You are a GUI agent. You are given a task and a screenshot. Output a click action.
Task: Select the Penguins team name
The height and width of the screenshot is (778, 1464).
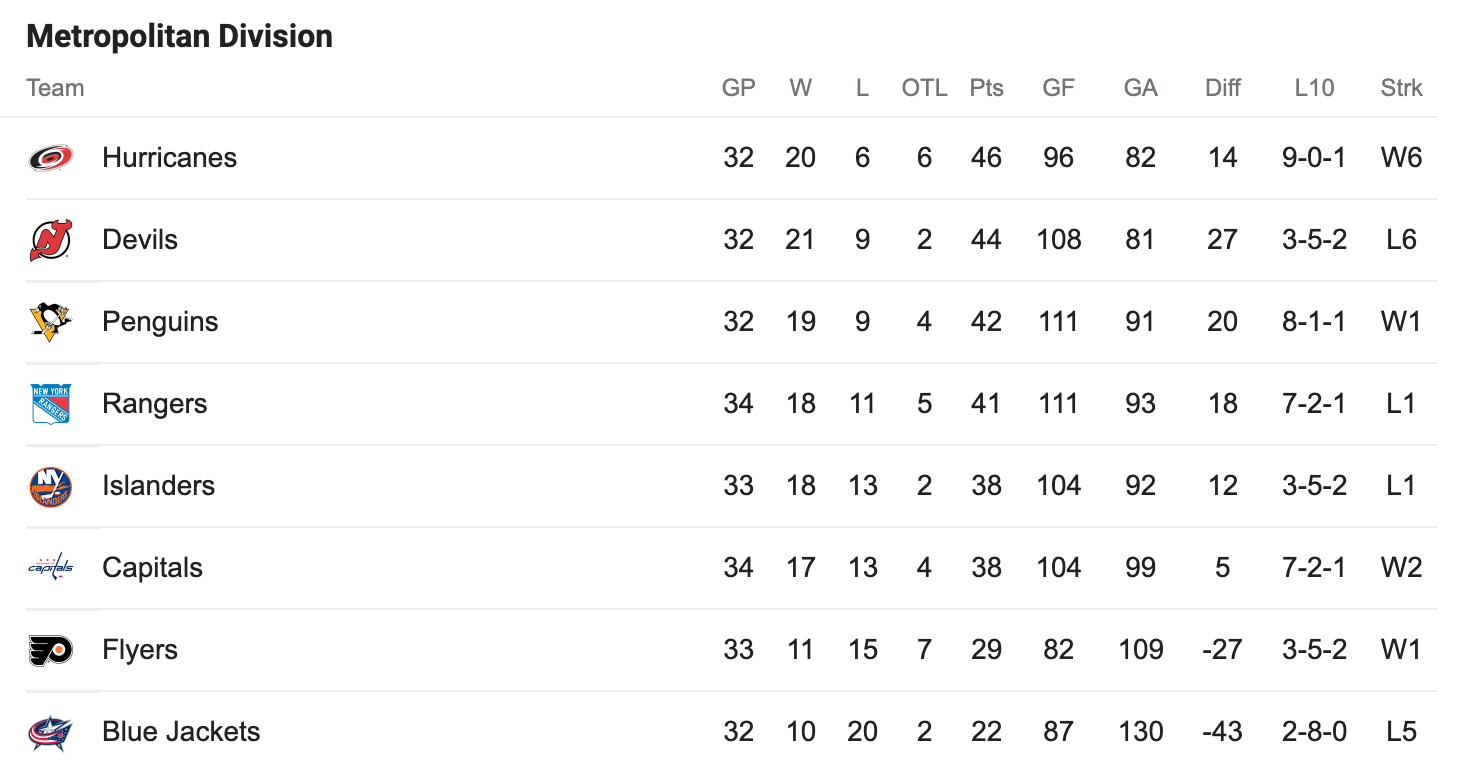[160, 322]
